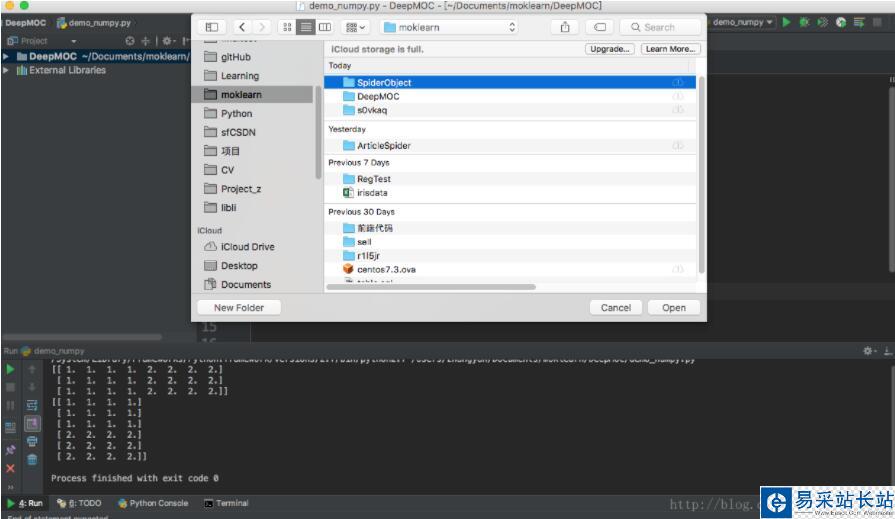Click the concurrency diagram icon in the toolbar
The height and width of the screenshot is (519, 895).
coord(859,22)
